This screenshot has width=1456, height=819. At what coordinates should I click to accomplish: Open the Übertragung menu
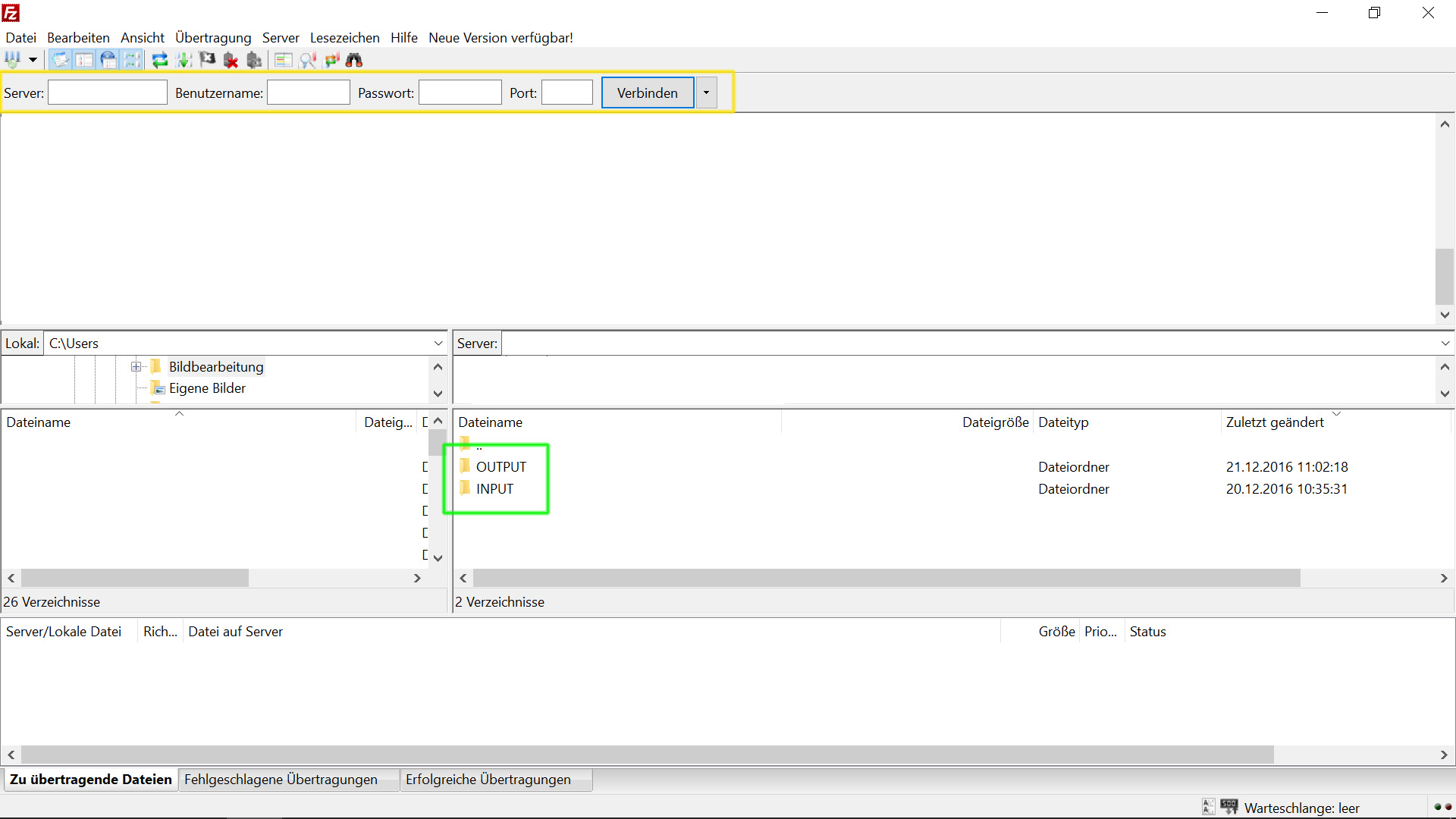pos(213,37)
